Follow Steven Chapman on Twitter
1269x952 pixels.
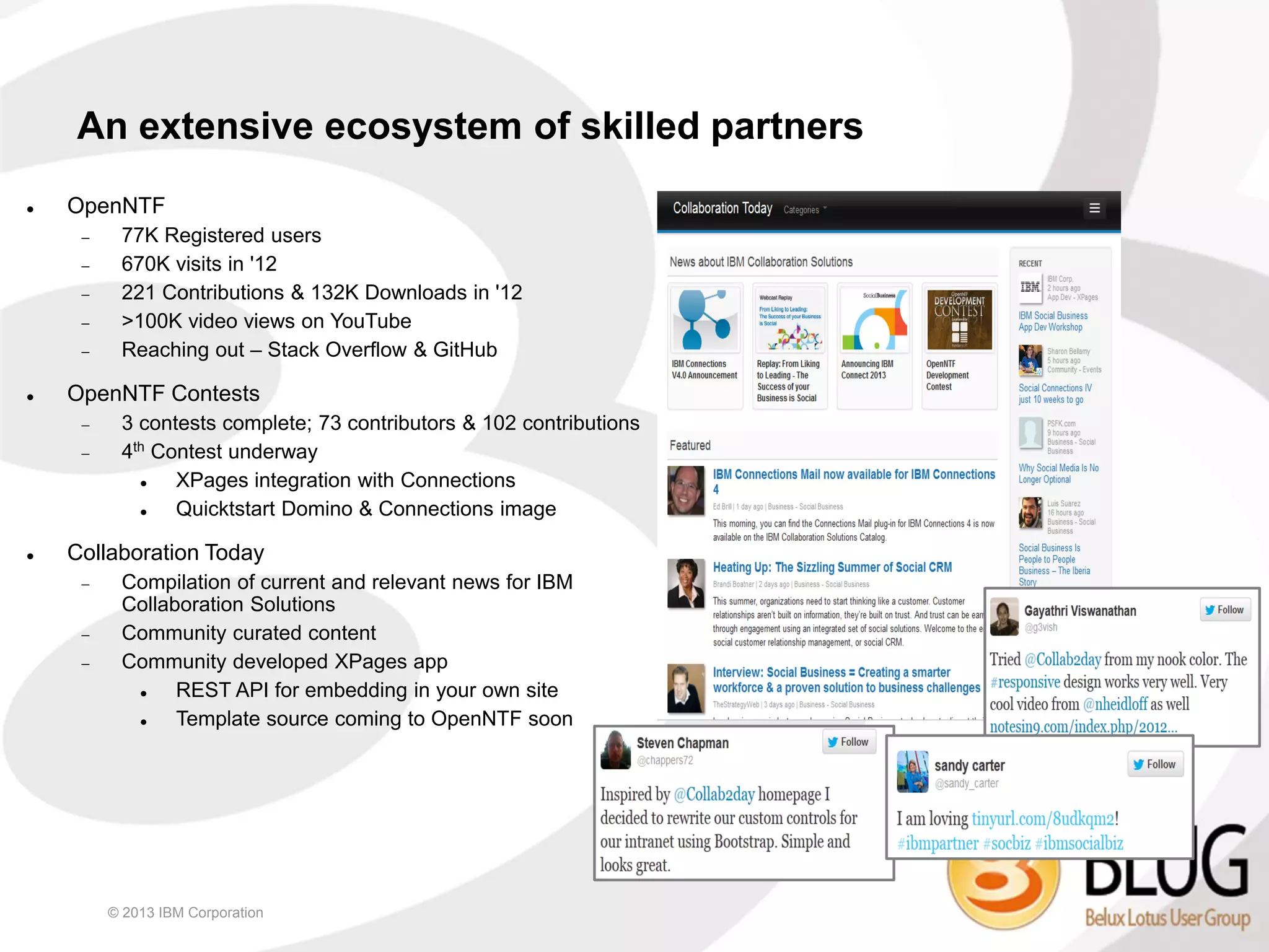coord(849,742)
